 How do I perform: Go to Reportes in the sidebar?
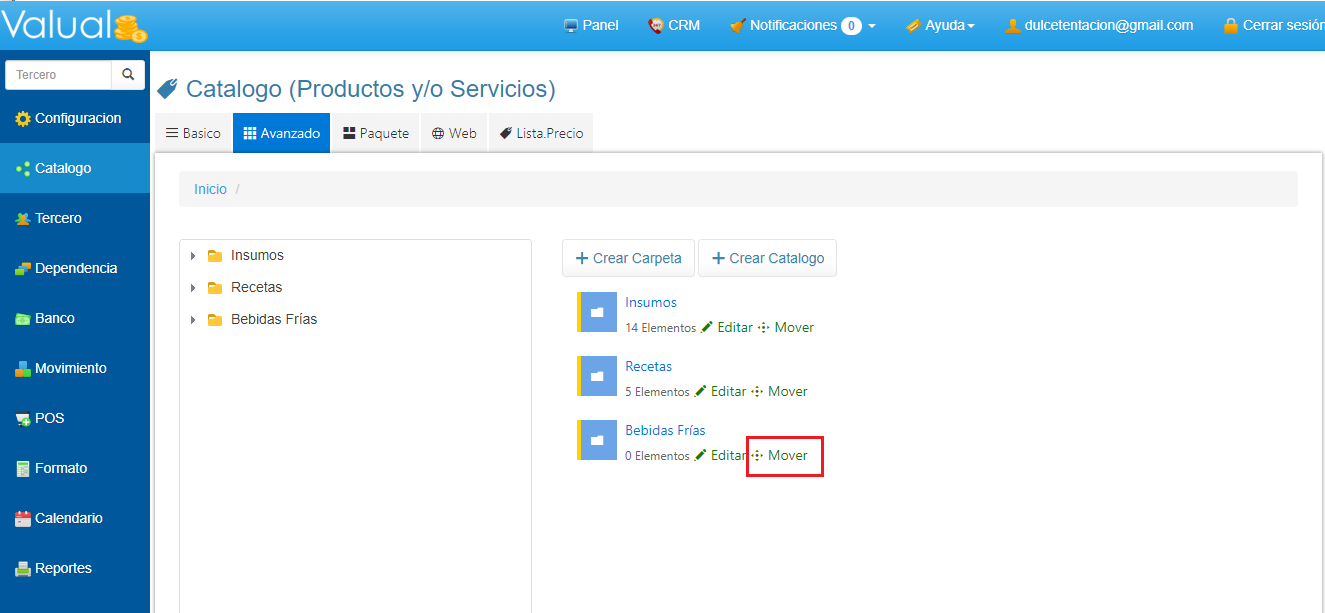[63, 568]
